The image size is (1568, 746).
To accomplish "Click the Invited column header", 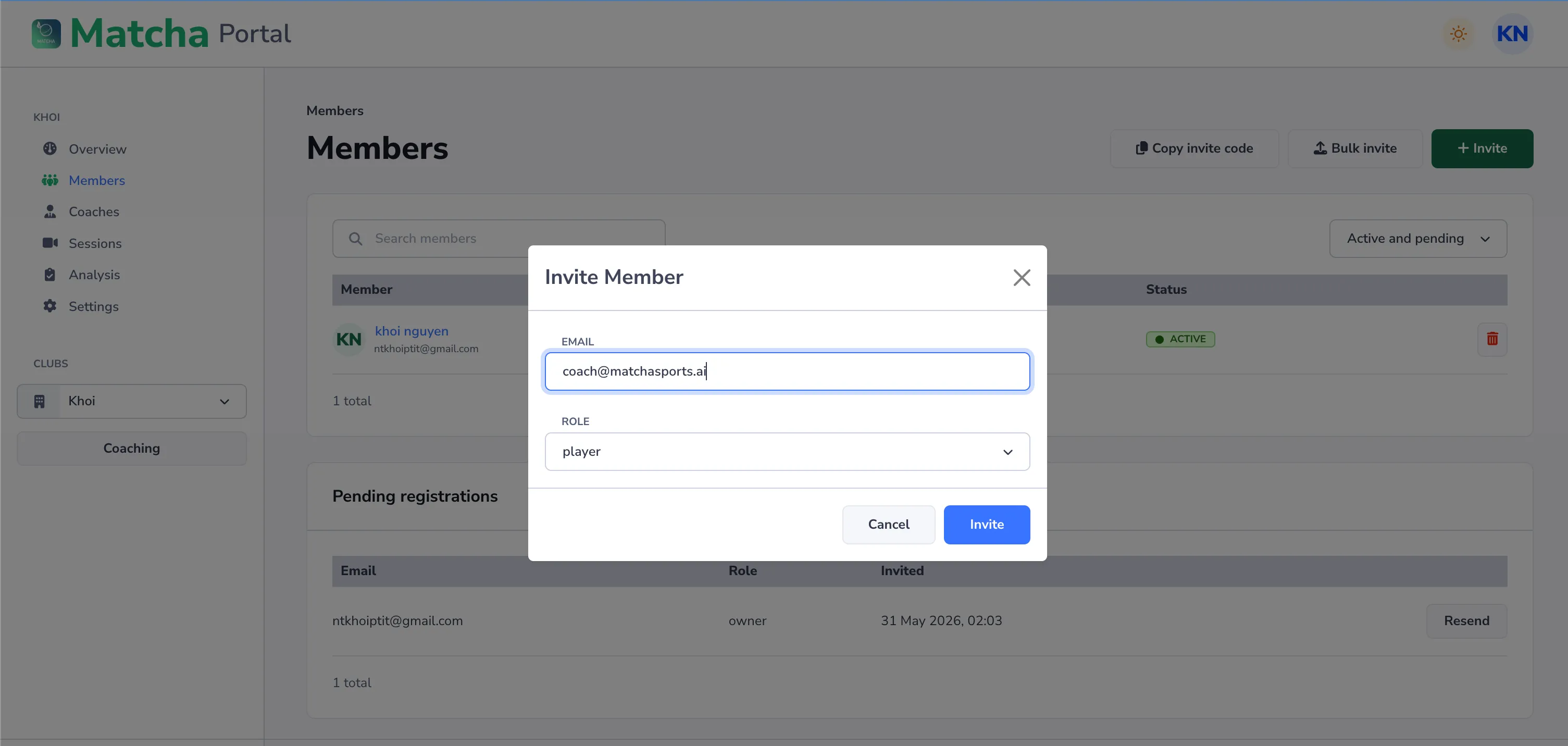I will coord(902,571).
